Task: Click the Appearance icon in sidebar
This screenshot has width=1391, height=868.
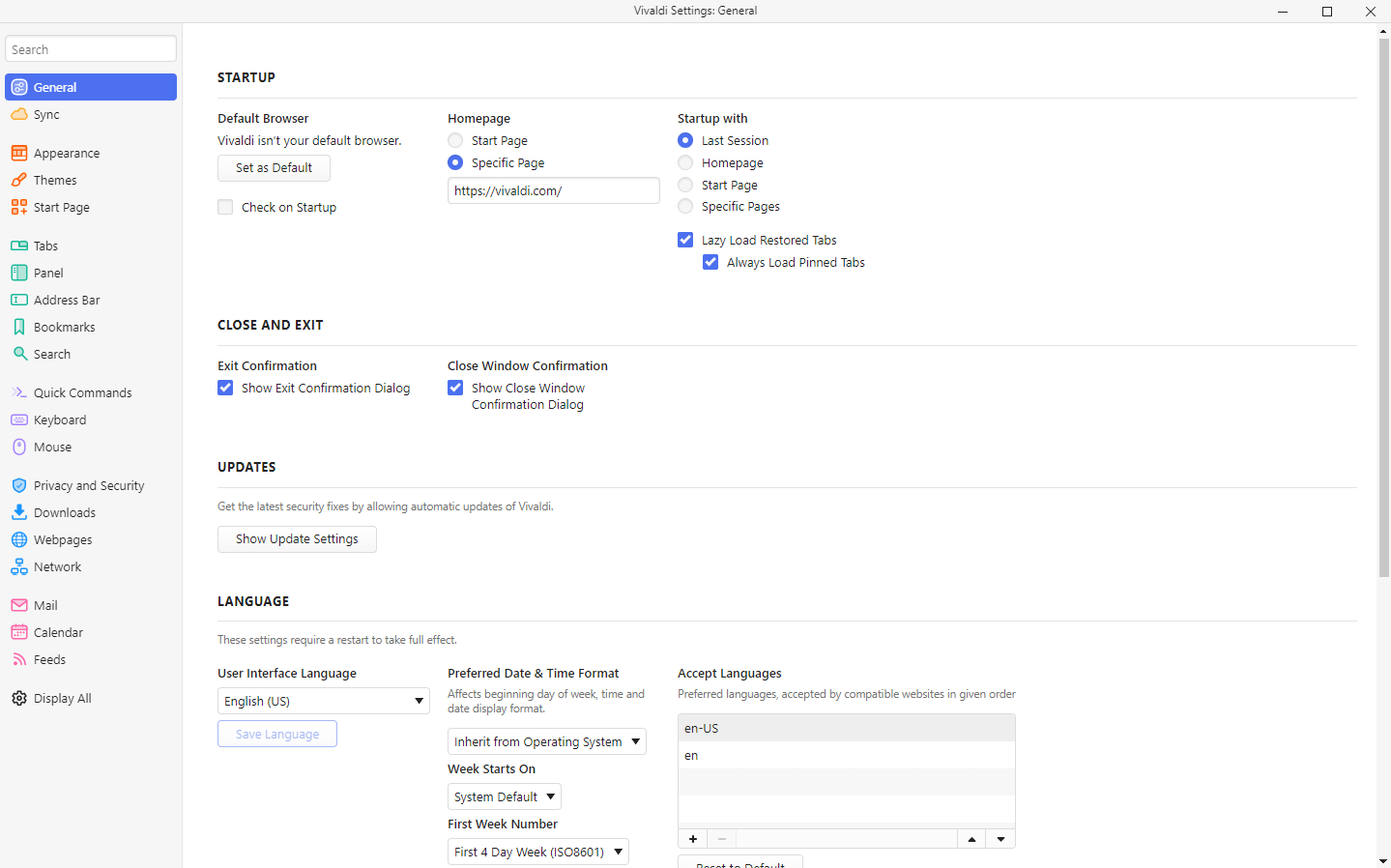Action: pos(19,153)
